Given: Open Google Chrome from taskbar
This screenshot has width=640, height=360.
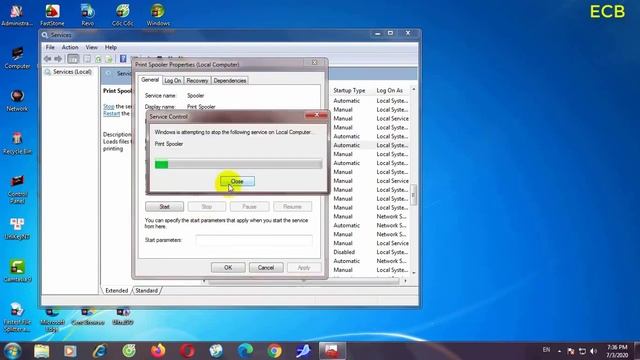Looking at the screenshot, I should click(275, 351).
